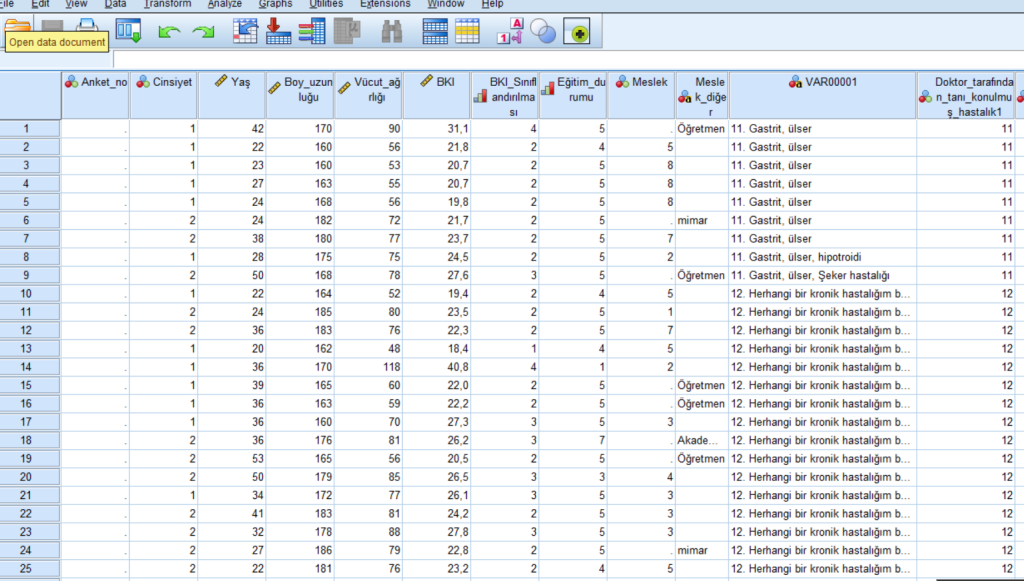Click the binoculars Find icon
This screenshot has width=1024, height=581.
391,31
